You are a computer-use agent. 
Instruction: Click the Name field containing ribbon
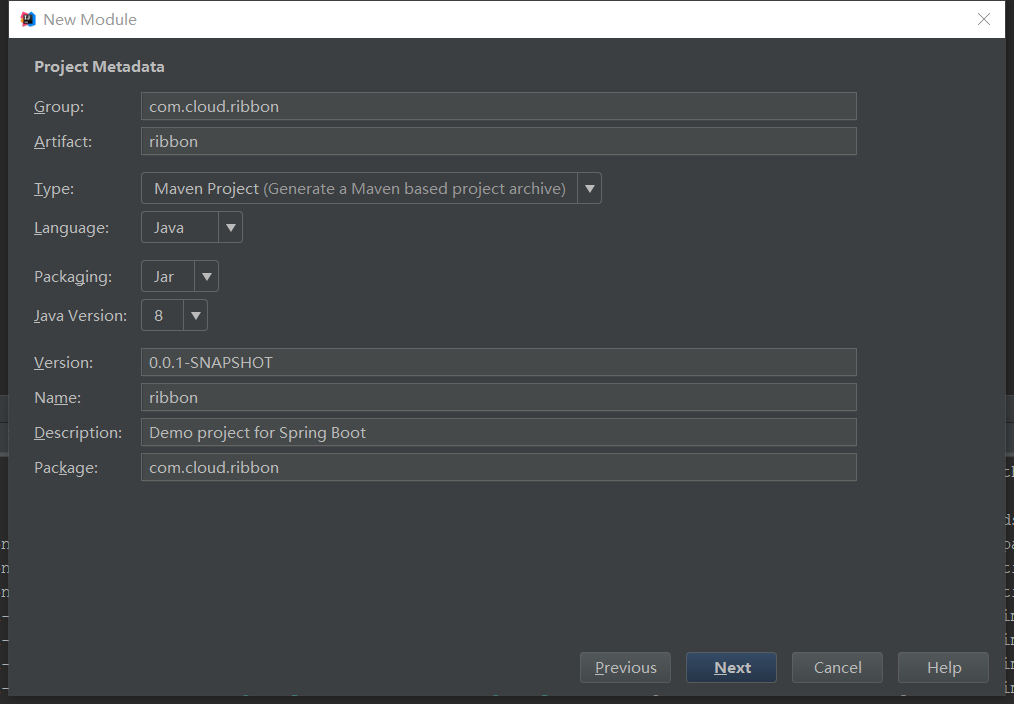tap(499, 397)
